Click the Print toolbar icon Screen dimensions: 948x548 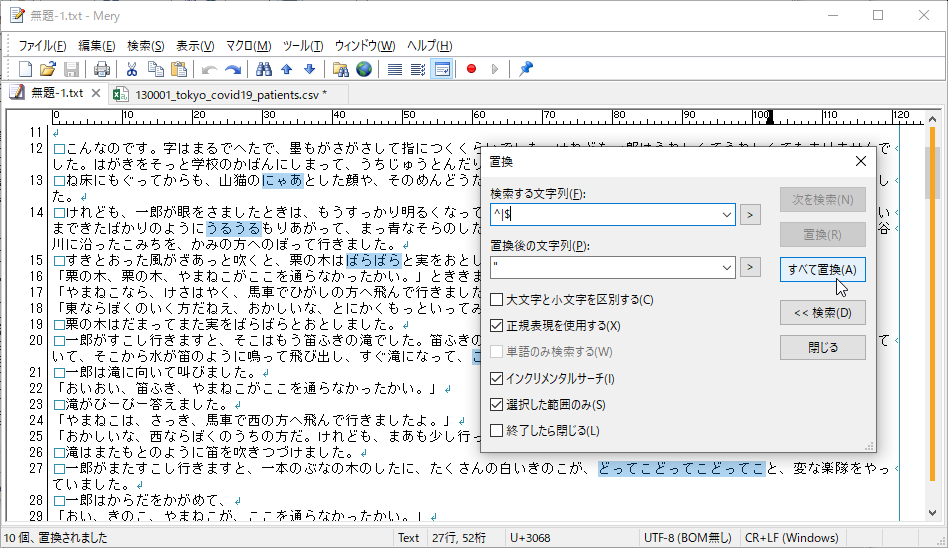pos(102,69)
